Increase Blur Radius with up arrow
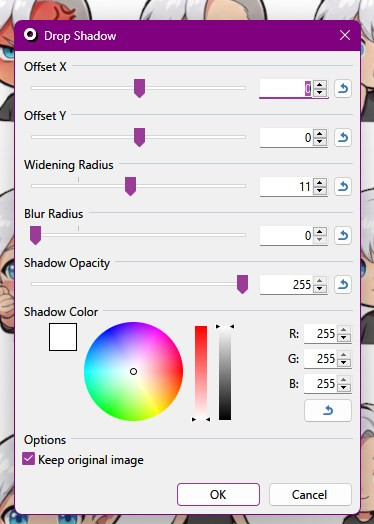This screenshot has width=374, height=524. (320, 232)
